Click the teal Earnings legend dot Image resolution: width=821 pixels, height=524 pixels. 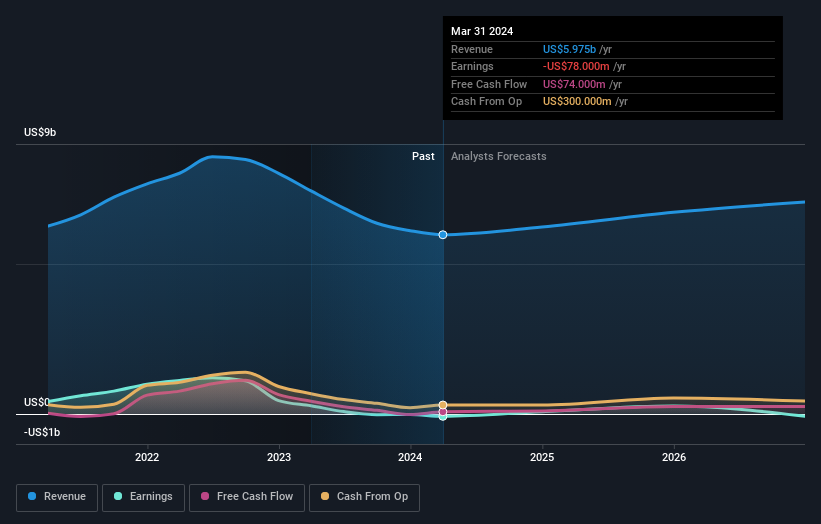pyautogui.click(x=118, y=496)
